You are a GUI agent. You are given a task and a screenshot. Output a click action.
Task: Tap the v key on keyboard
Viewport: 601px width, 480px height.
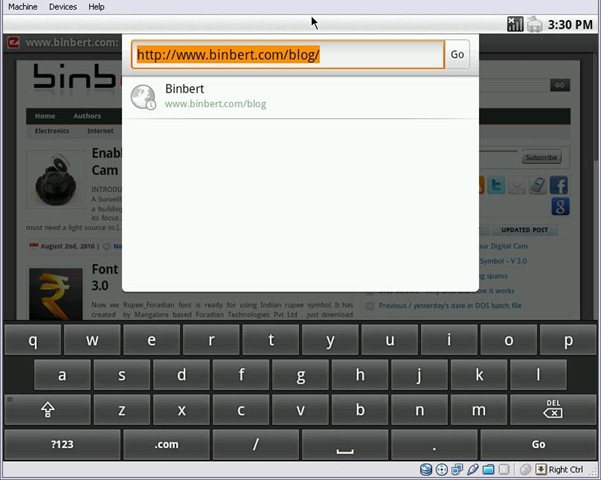point(300,409)
